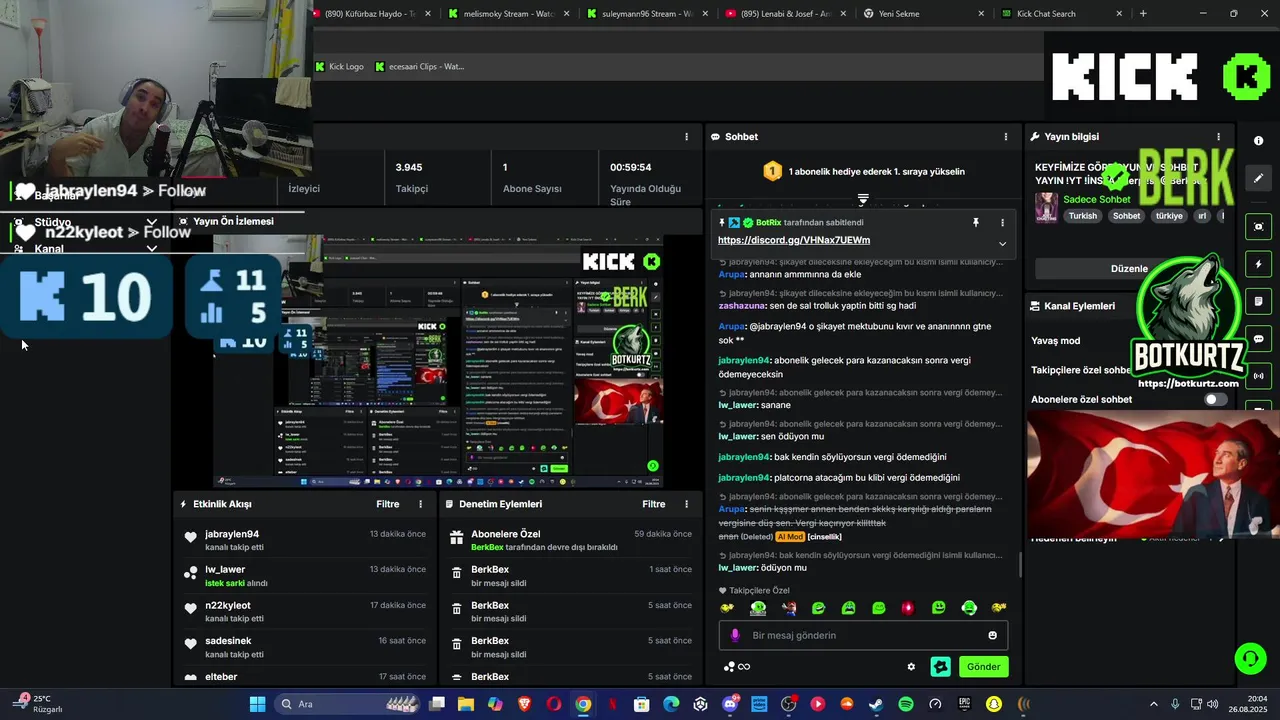Open Filtre in Denetim Eylemleri panel
This screenshot has height=720, width=1280.
[x=653, y=504]
